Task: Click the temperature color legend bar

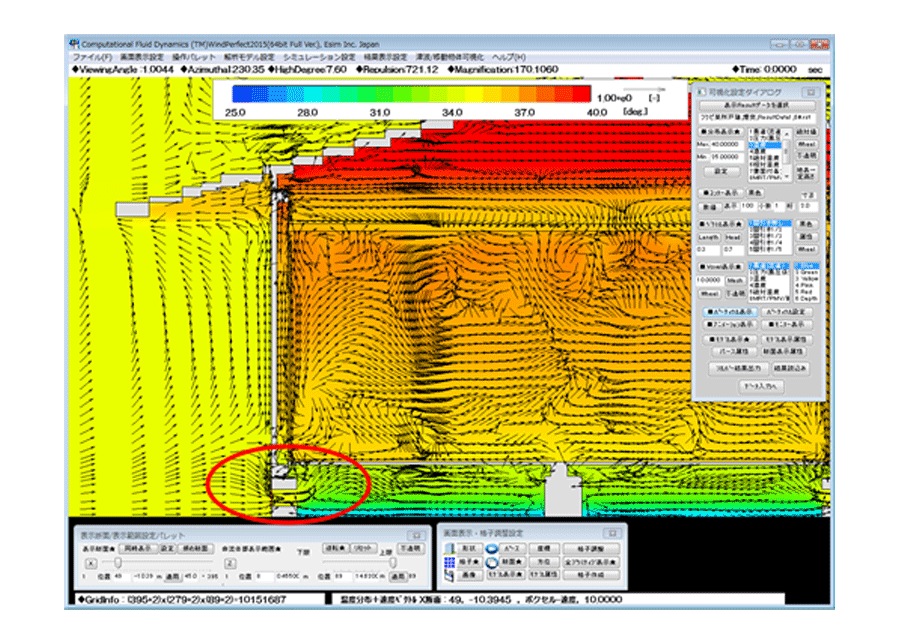Action: (412, 94)
